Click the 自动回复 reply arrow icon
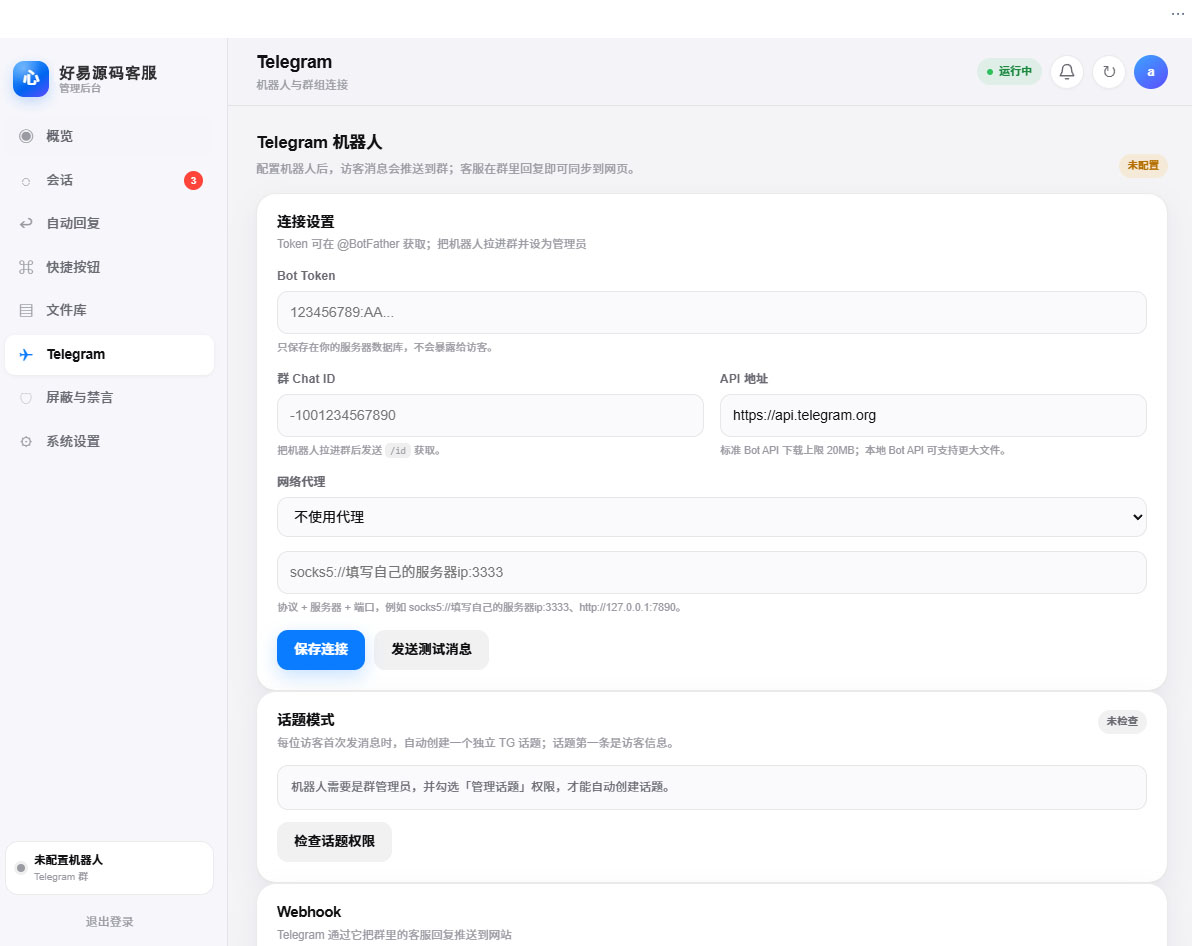Screen dimensions: 1192x946 click(26, 224)
